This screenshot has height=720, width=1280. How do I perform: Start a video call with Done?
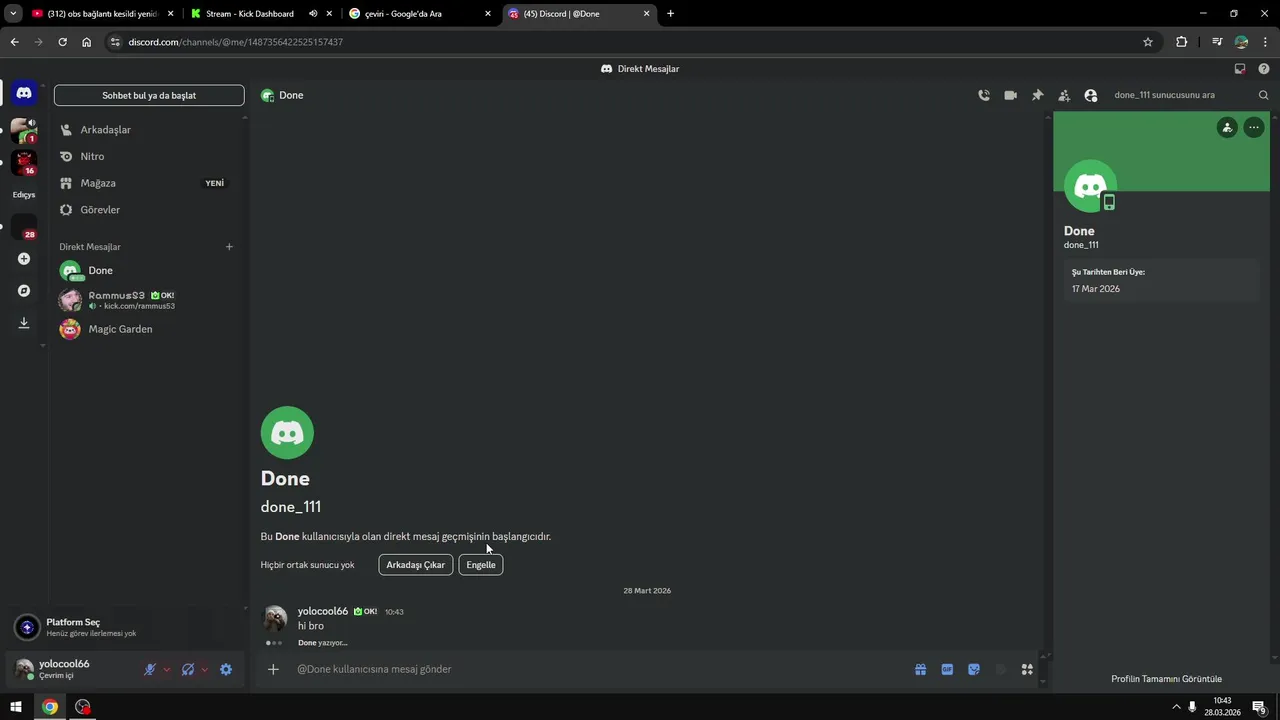pos(1011,95)
